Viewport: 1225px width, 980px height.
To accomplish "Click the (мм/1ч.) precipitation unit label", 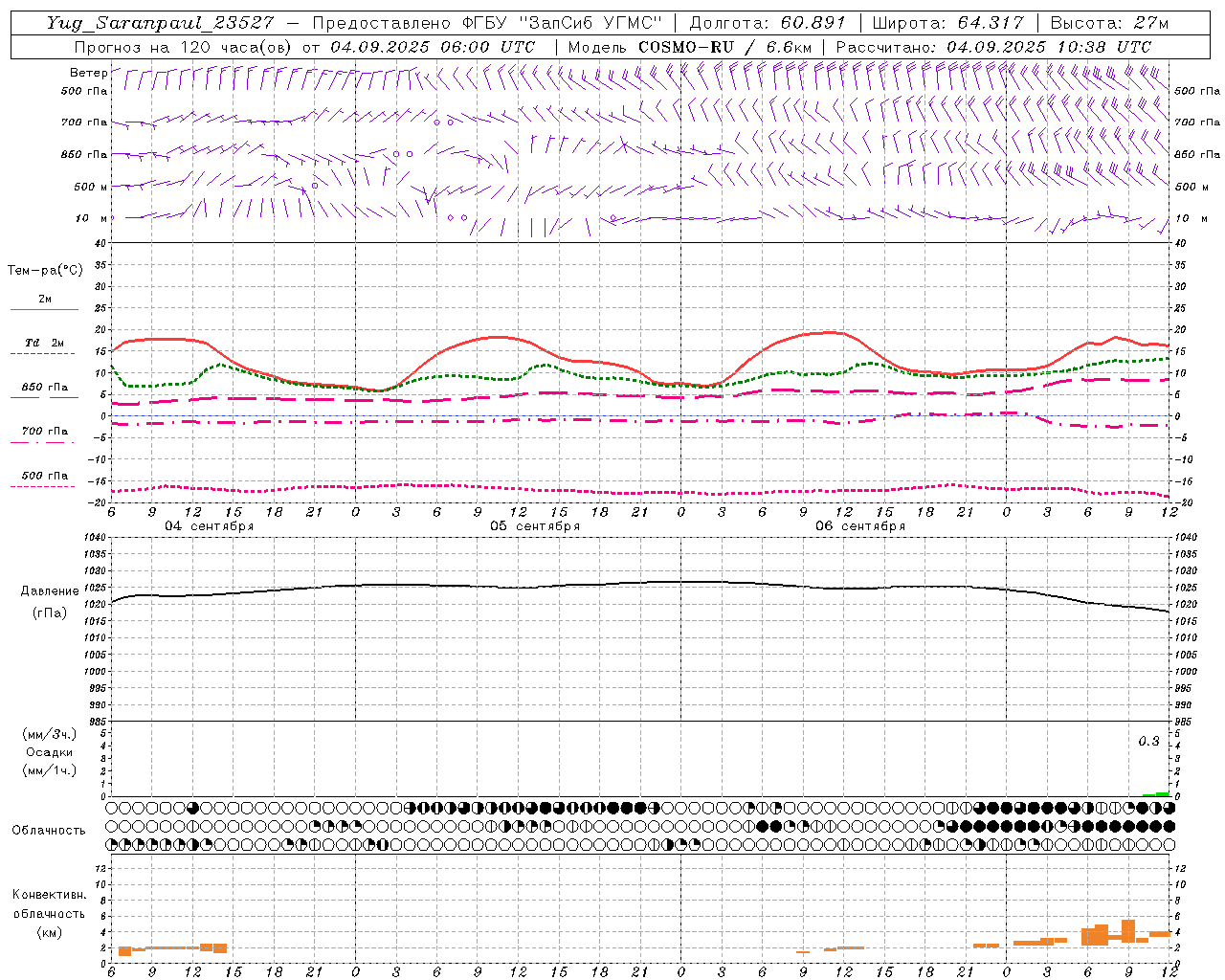I will (50, 770).
